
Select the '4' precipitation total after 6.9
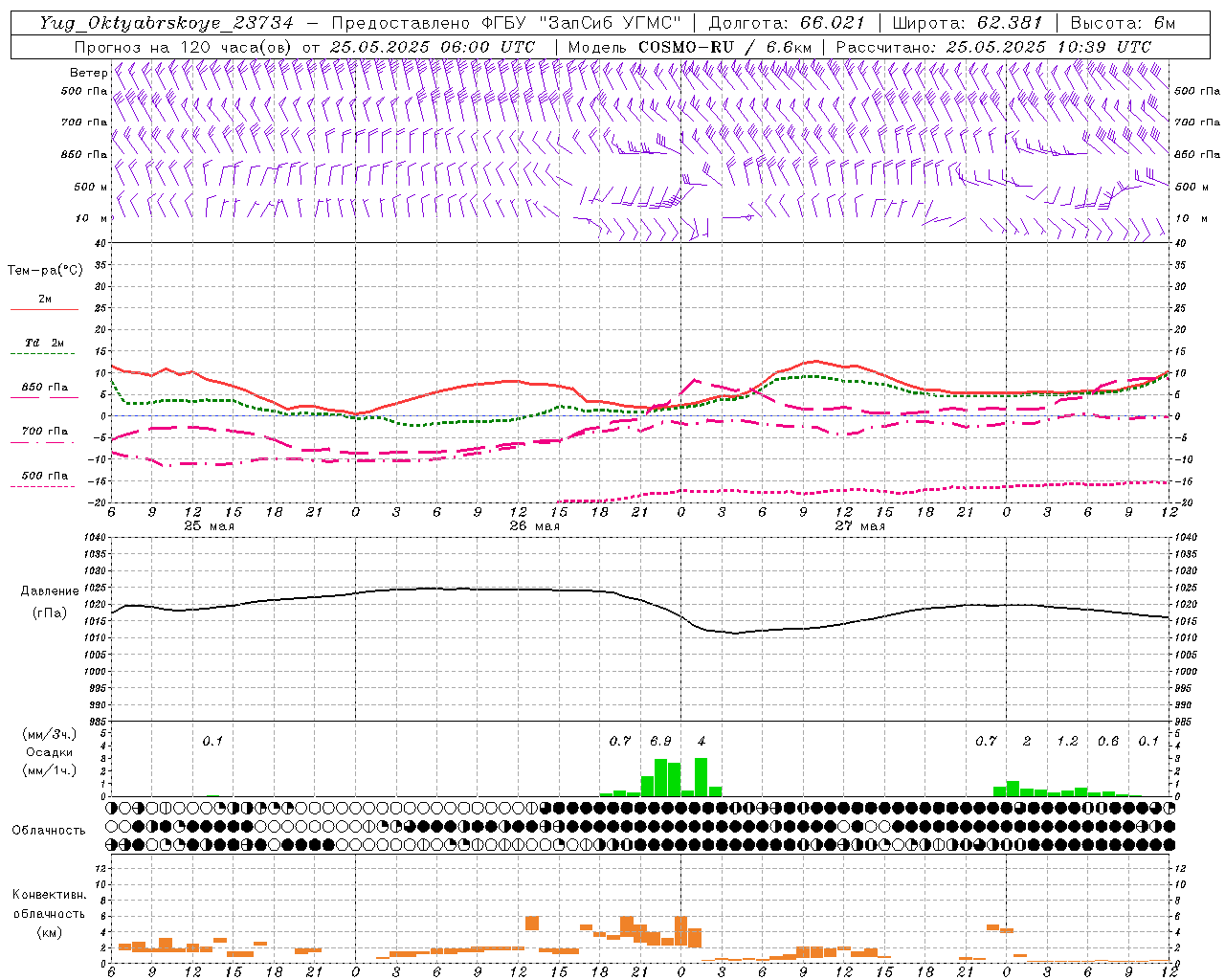[702, 742]
